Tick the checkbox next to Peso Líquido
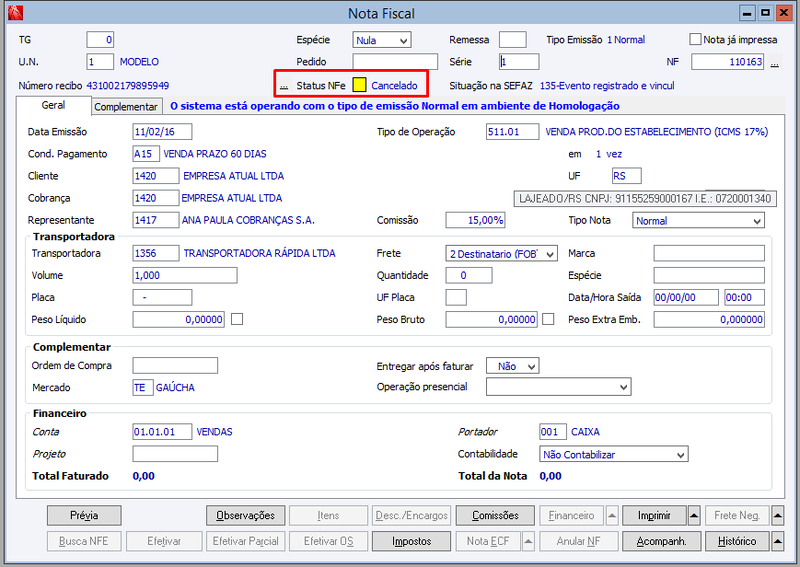The width and height of the screenshot is (800, 567). [x=237, y=319]
